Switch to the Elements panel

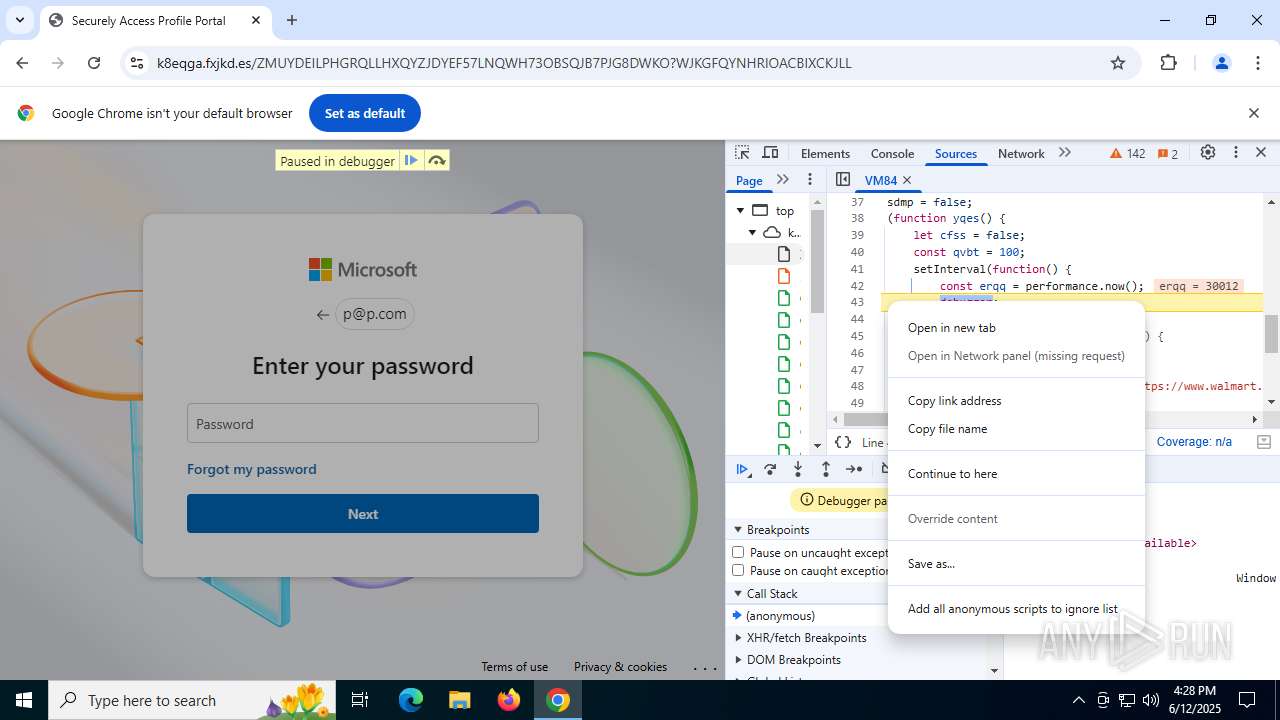(x=825, y=154)
